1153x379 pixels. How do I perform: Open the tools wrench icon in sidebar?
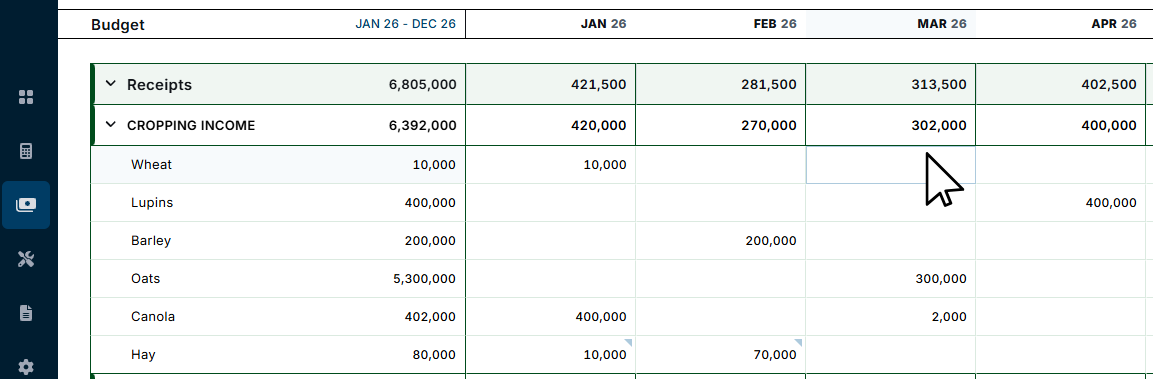26,259
